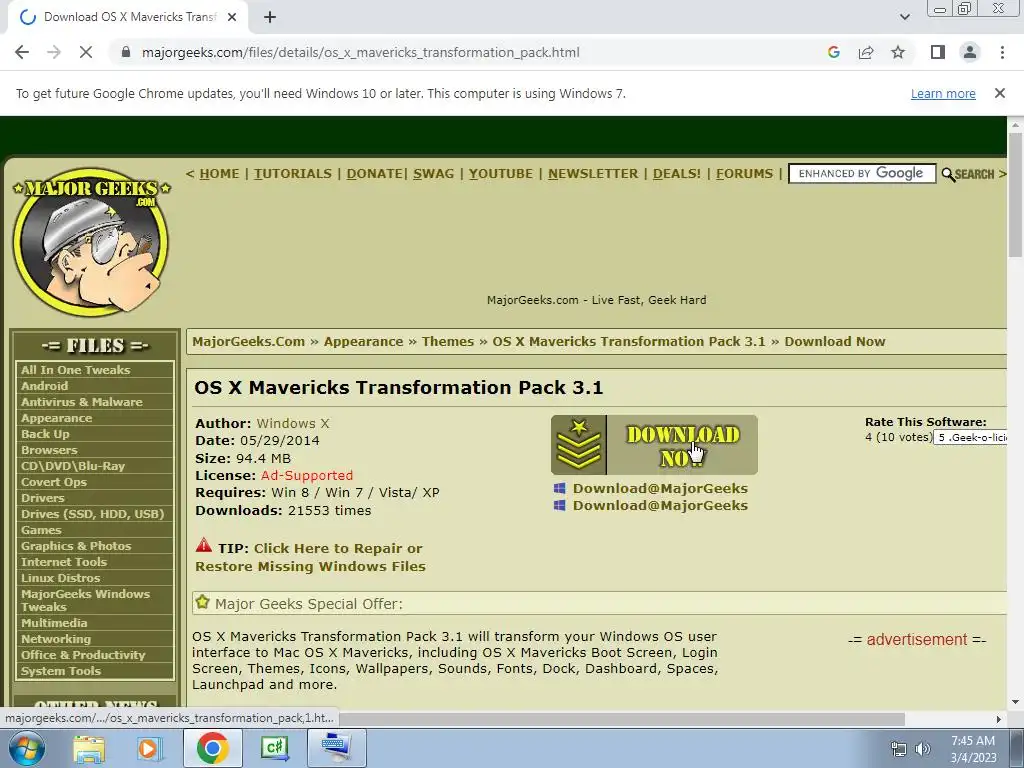The image size is (1024, 768).
Task: Expand the tab search chevron
Action: coord(904,17)
